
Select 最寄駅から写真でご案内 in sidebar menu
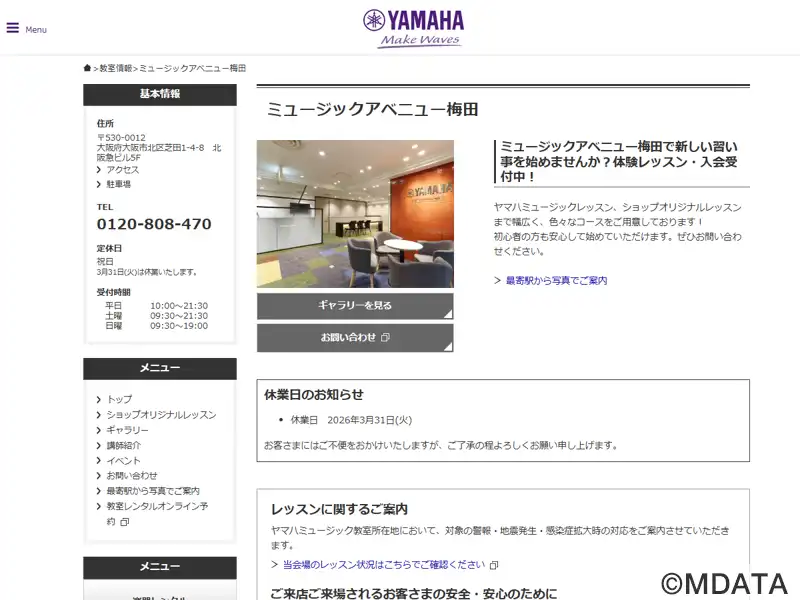153,491
